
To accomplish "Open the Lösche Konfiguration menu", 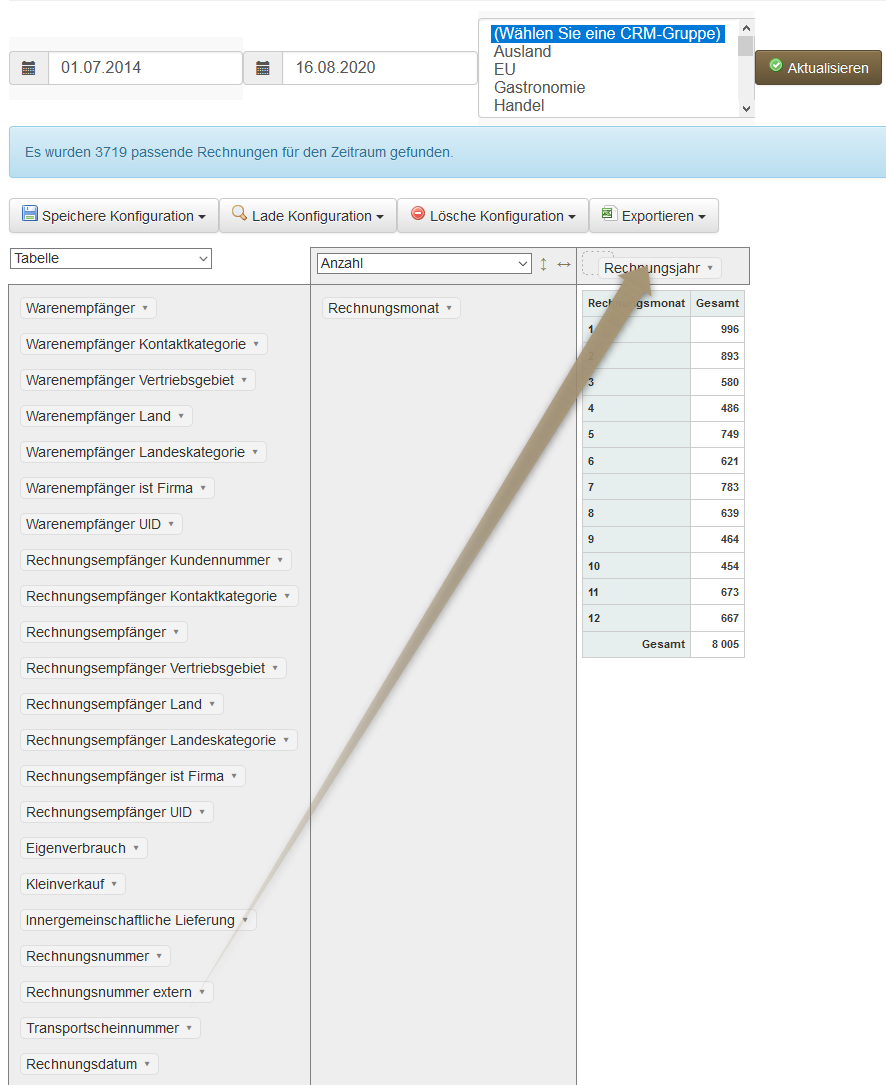I will tap(493, 215).
